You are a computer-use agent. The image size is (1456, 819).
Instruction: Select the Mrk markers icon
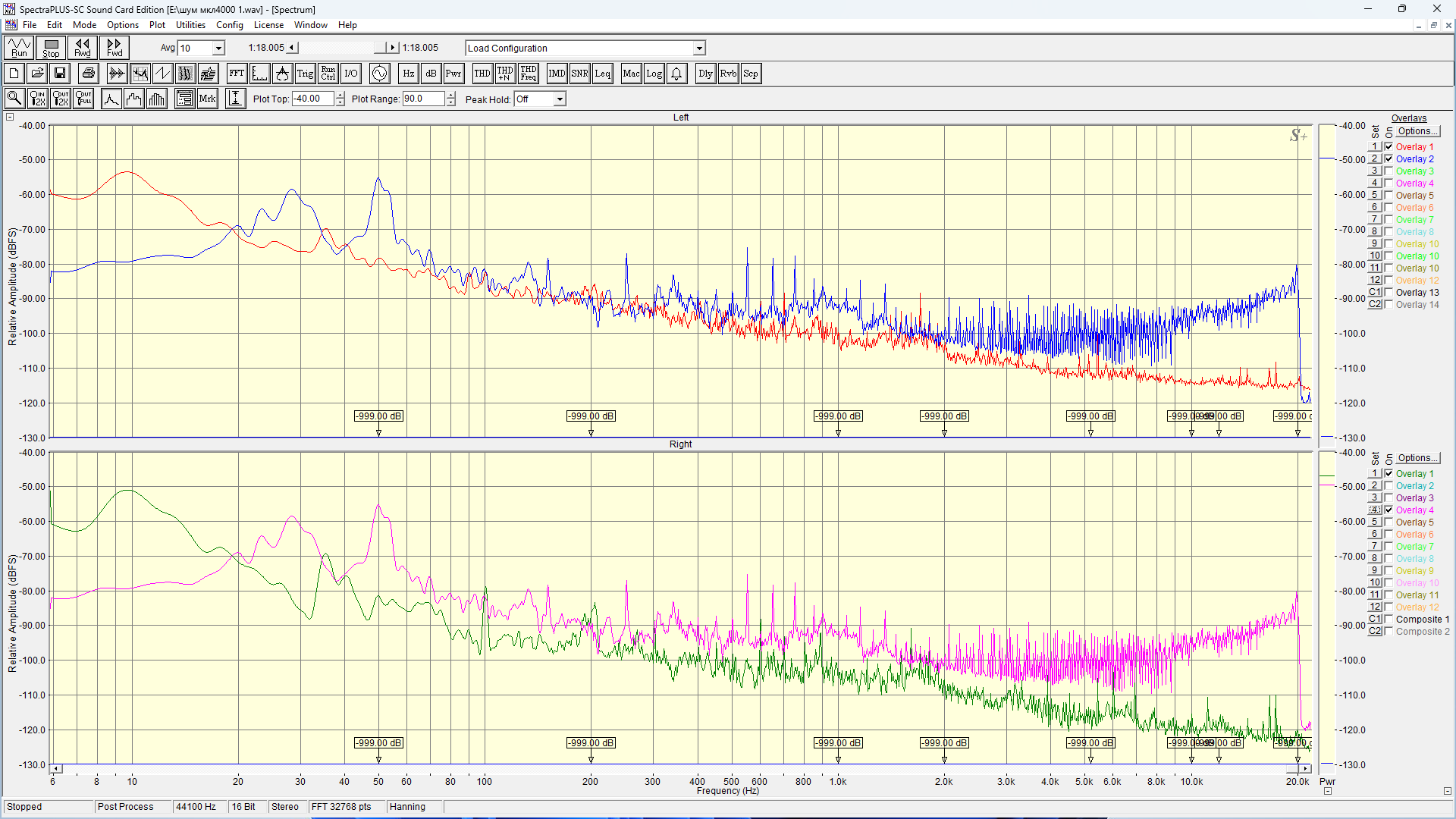(207, 99)
